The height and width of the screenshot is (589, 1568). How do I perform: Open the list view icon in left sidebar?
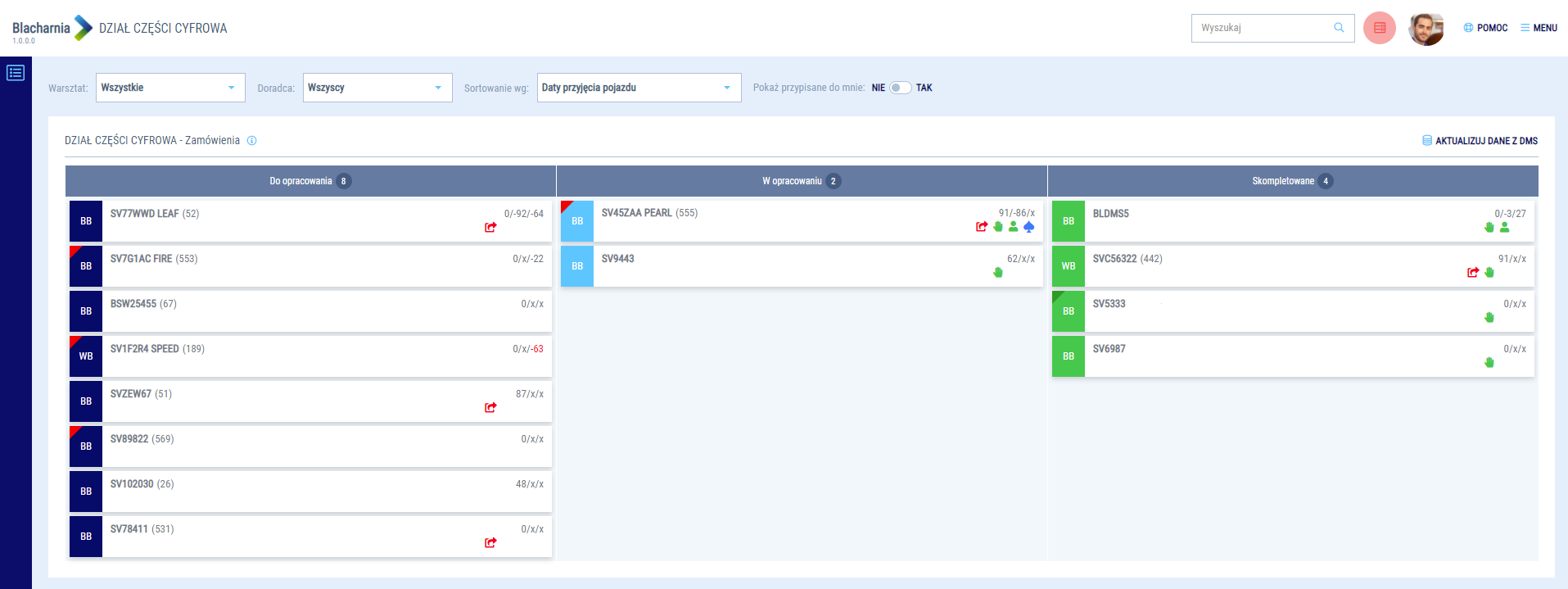[16, 73]
